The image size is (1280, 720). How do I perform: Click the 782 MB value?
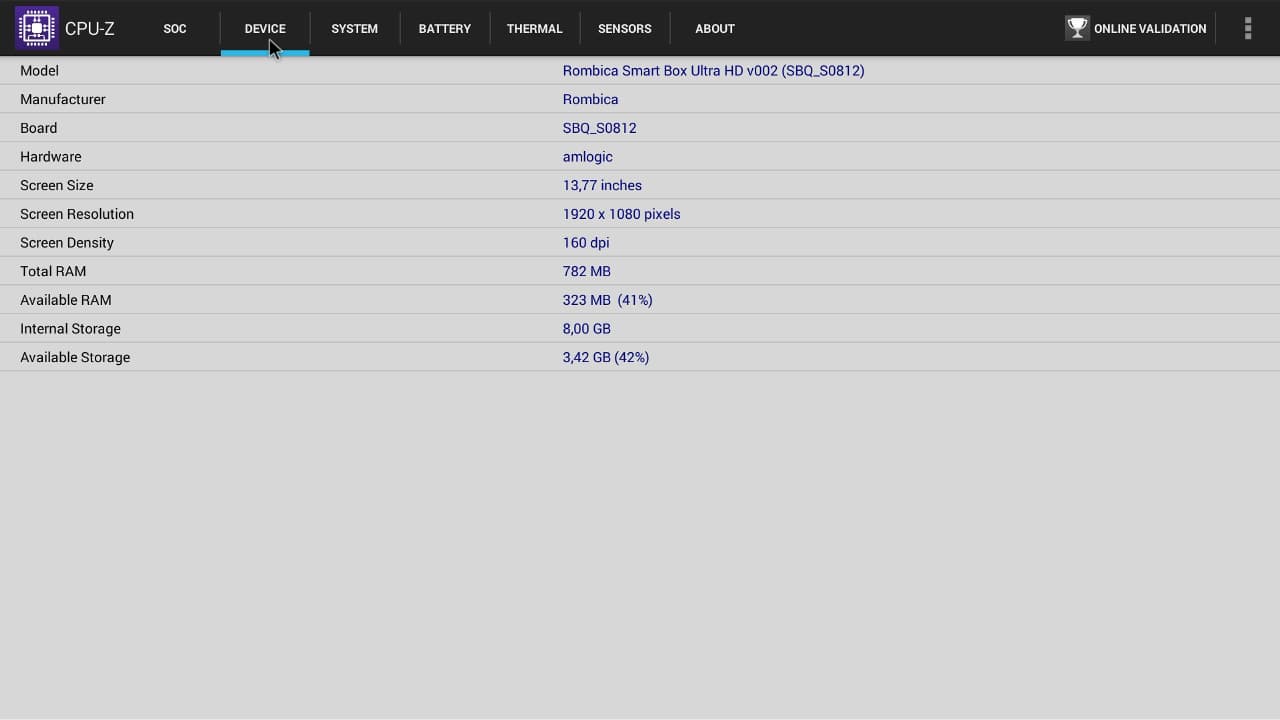[587, 271]
